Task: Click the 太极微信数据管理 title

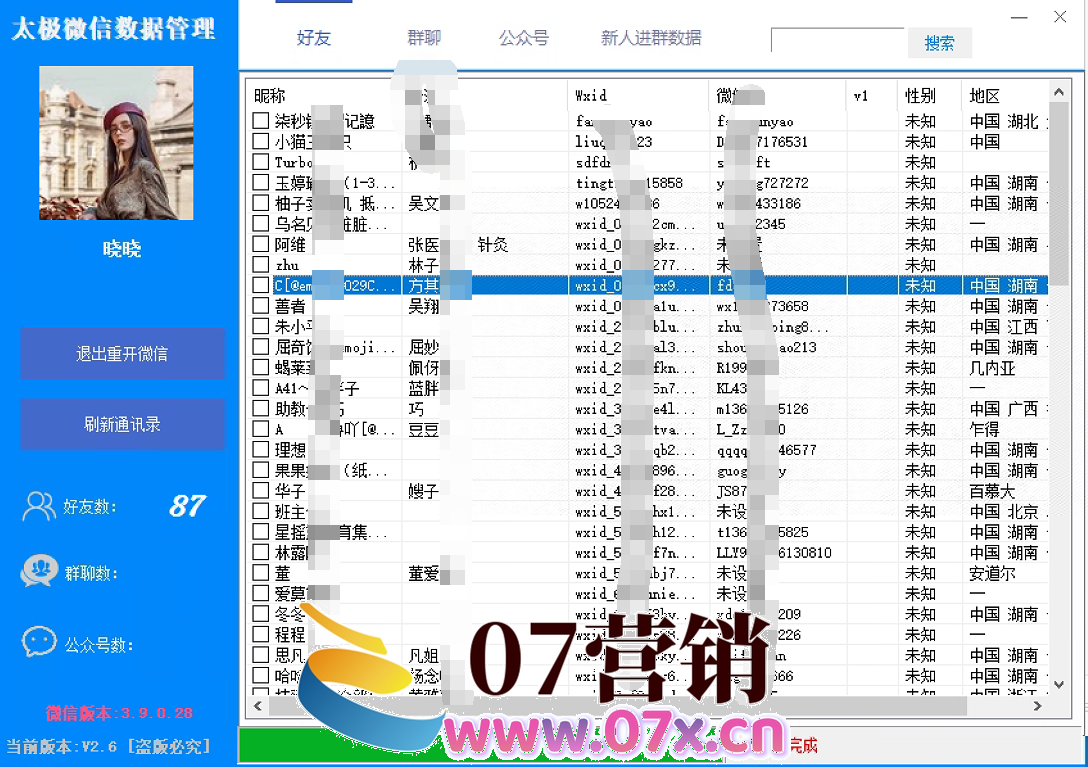Action: coord(113,29)
